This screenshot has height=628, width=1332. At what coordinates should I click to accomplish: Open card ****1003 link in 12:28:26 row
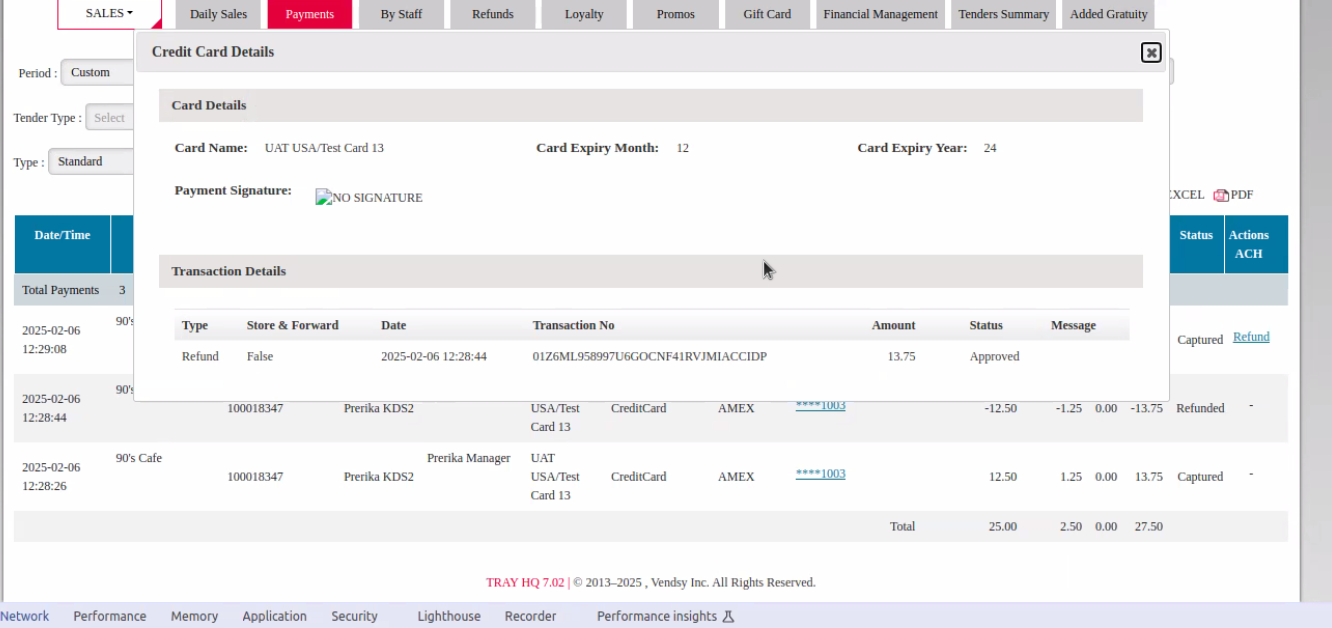(820, 474)
